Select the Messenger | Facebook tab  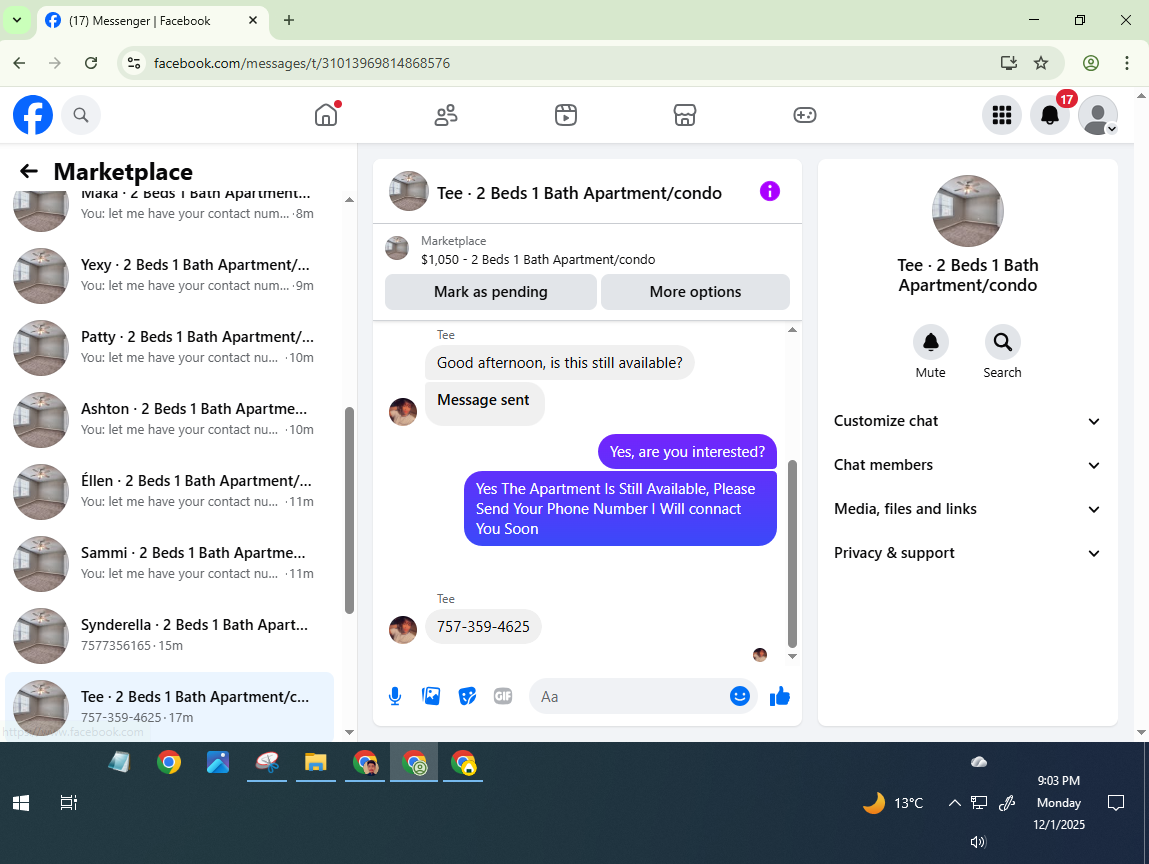(152, 21)
